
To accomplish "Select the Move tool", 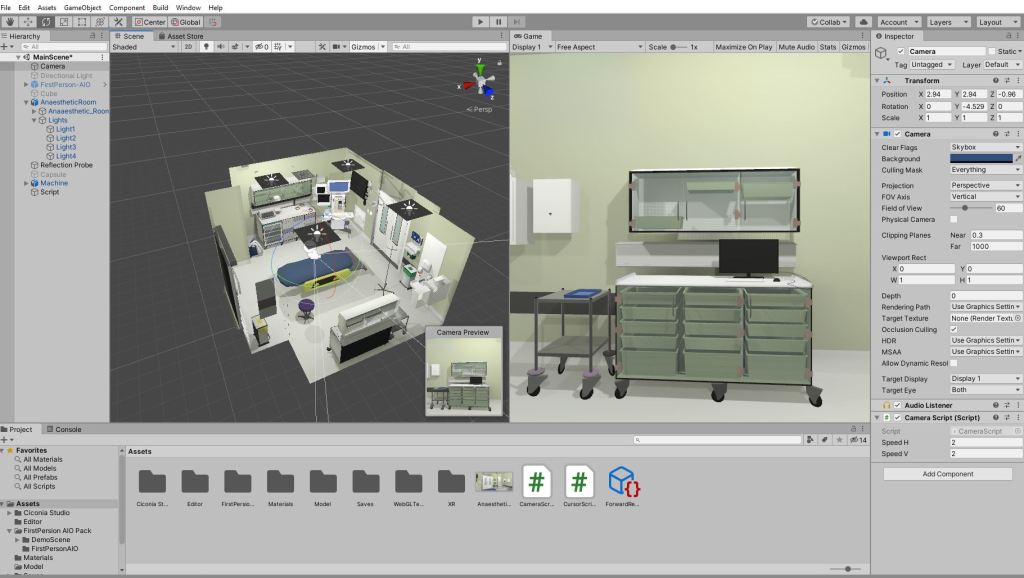I will [x=28, y=22].
